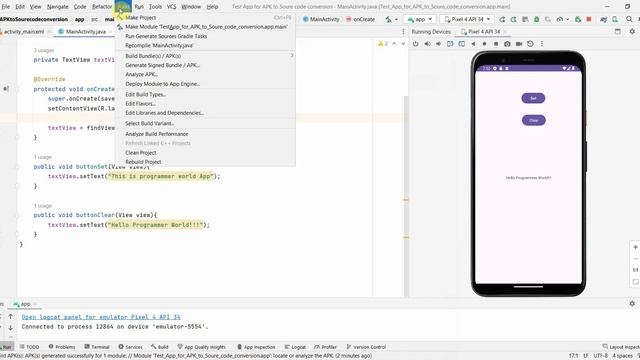
Task: Click the Debug app bug icon
Action: [536, 19]
